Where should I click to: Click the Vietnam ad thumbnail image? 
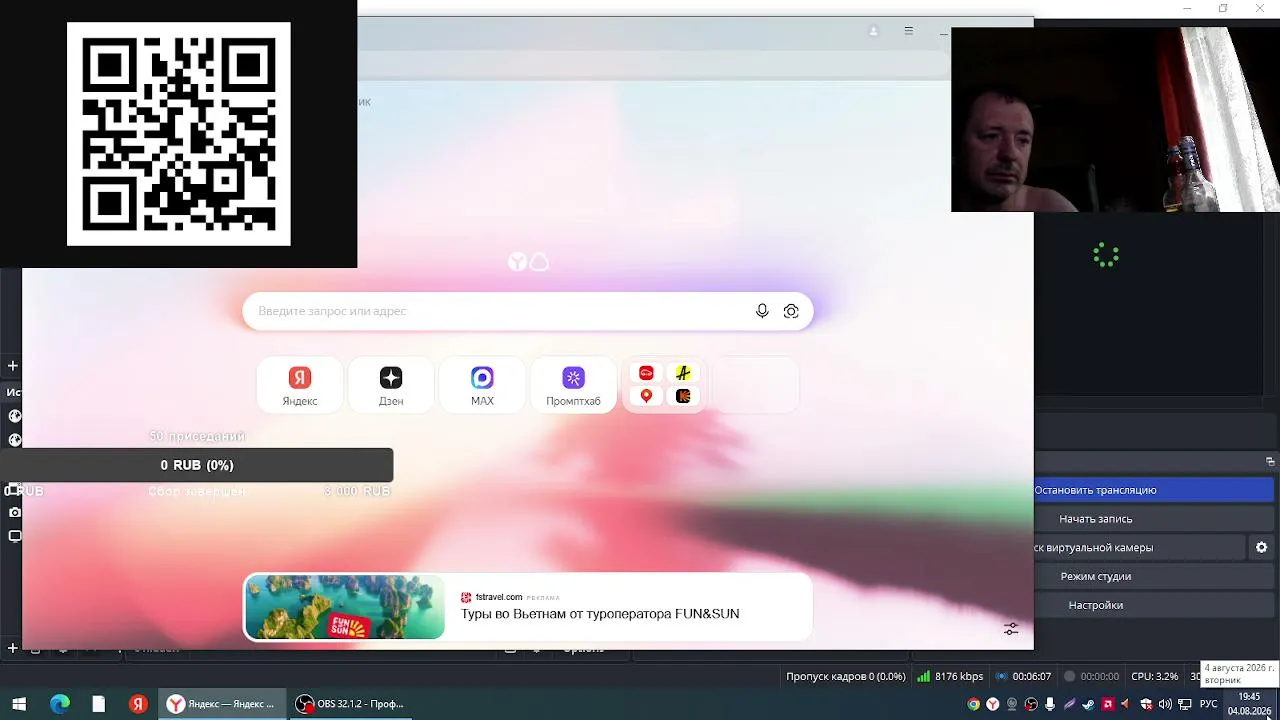(x=345, y=607)
